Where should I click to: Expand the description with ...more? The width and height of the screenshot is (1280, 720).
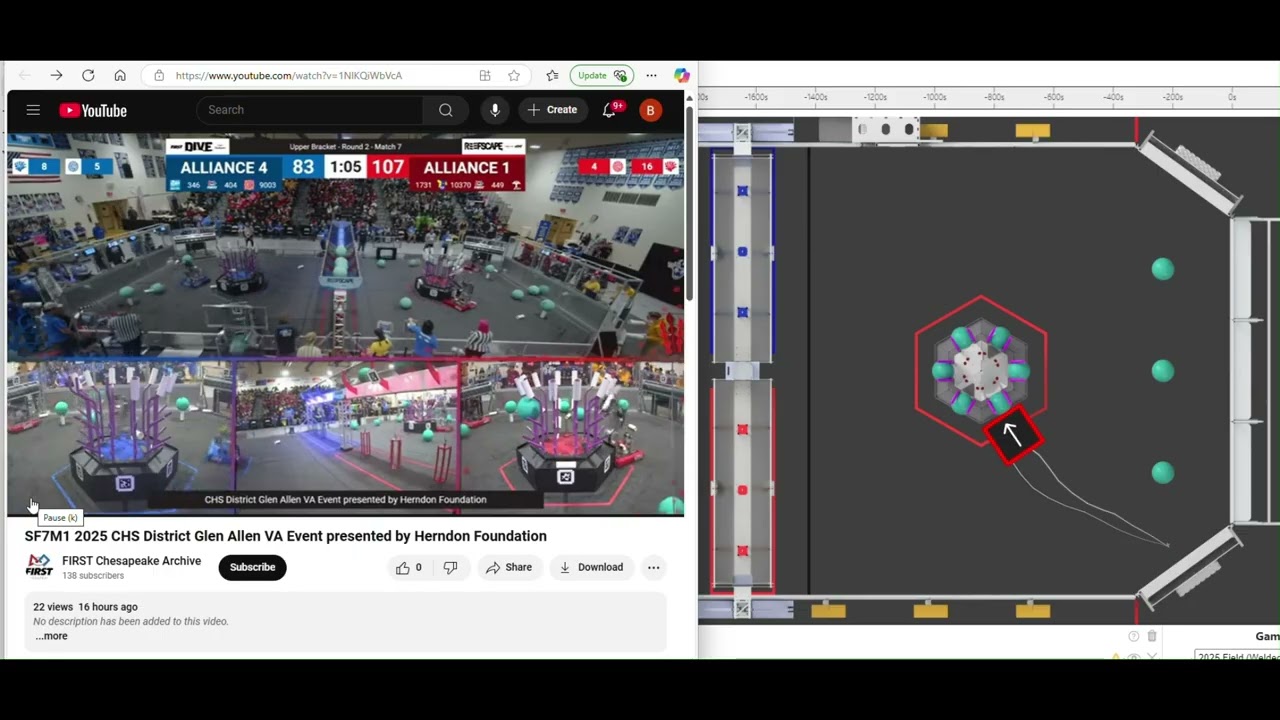pyautogui.click(x=51, y=636)
